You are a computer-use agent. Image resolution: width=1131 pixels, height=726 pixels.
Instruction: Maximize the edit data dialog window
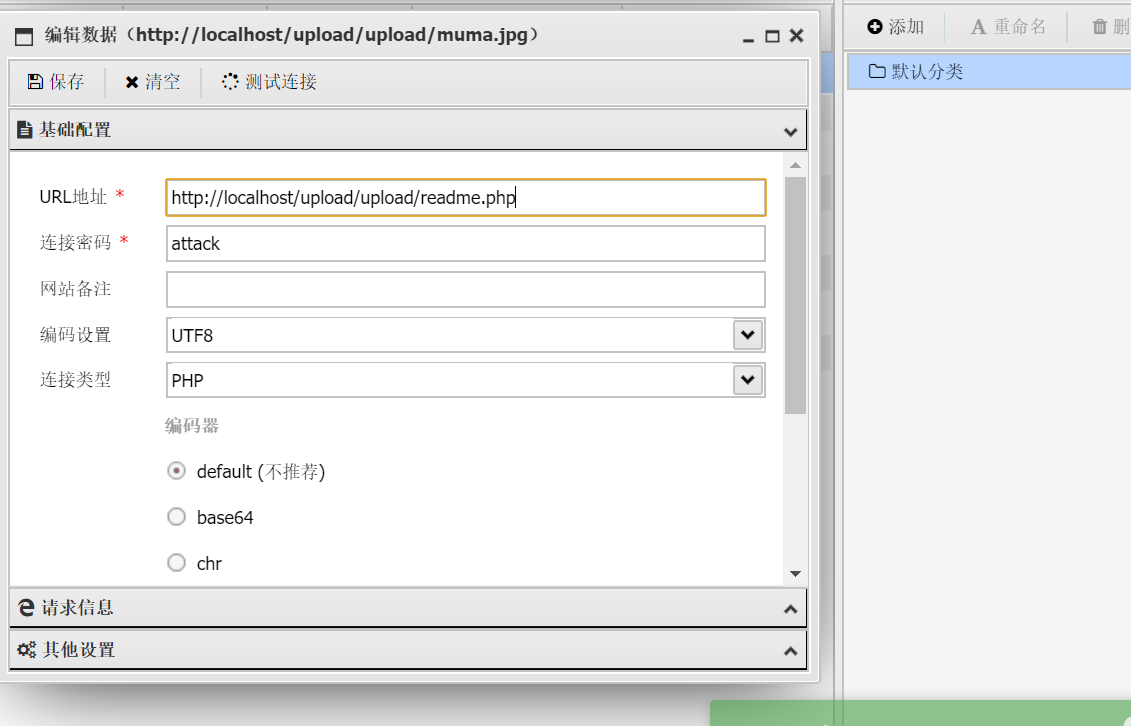772,36
